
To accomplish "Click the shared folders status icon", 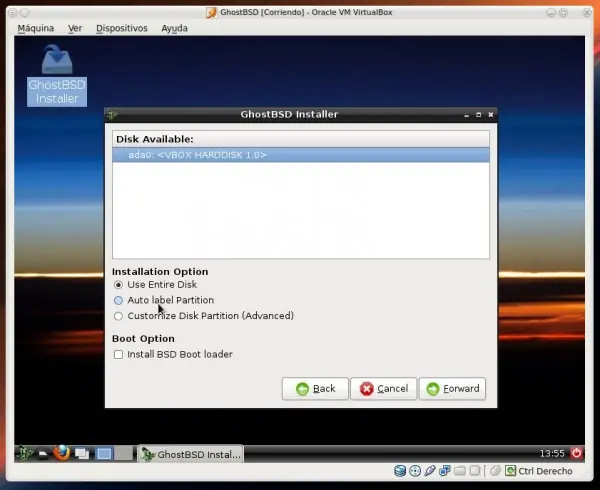I will (x=460, y=471).
